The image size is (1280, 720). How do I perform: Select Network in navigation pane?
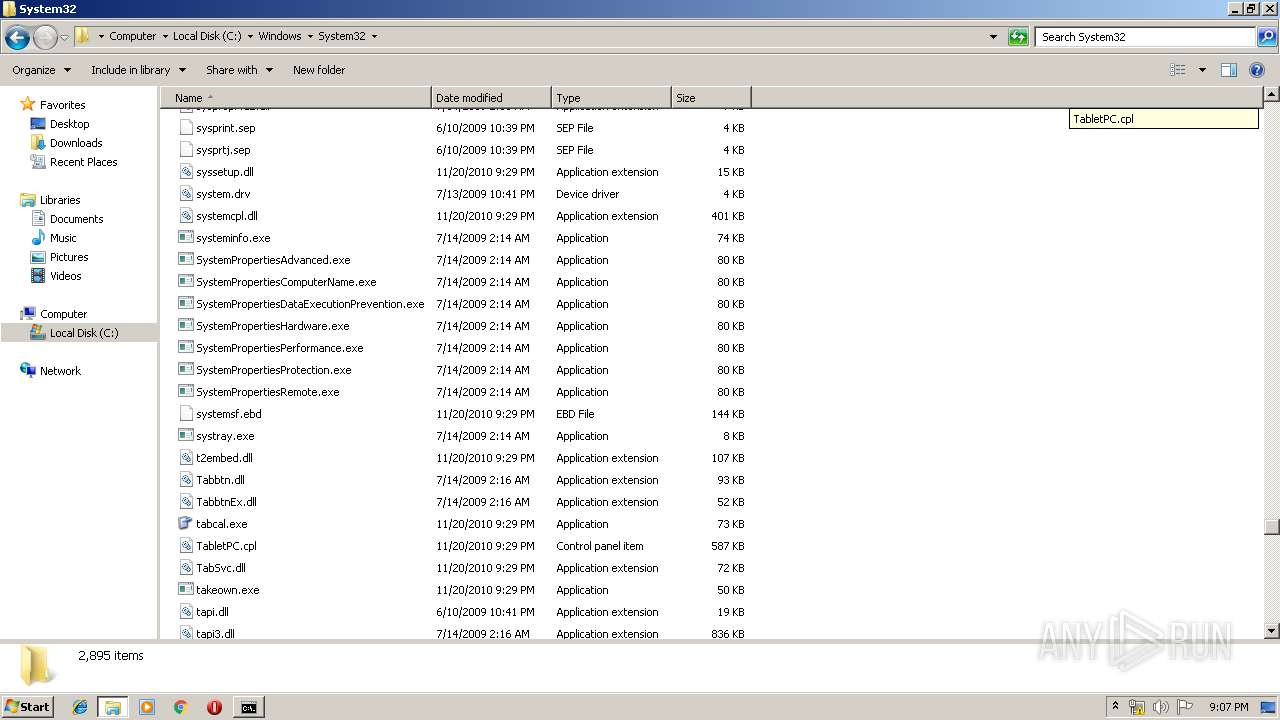click(60, 371)
